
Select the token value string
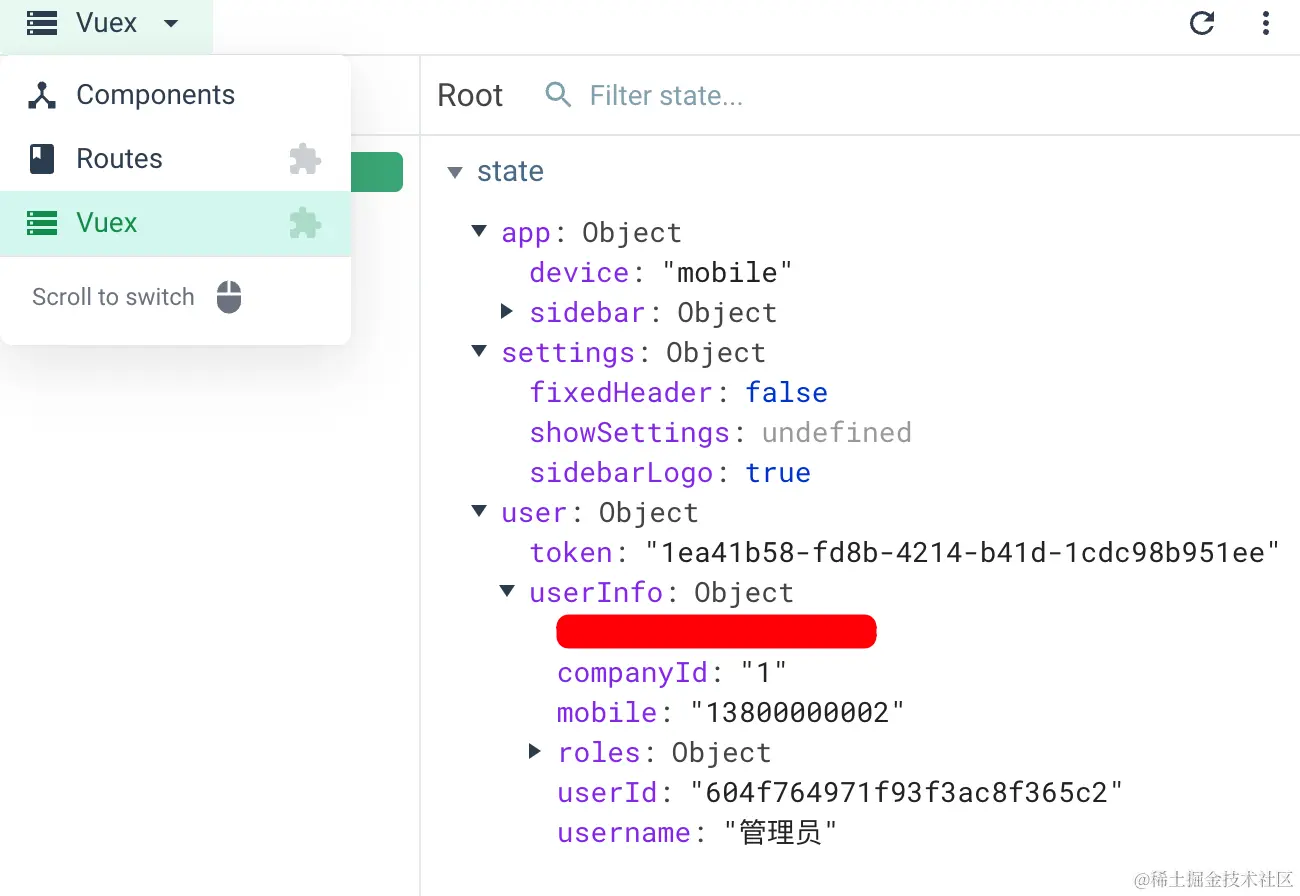[x=963, y=553]
